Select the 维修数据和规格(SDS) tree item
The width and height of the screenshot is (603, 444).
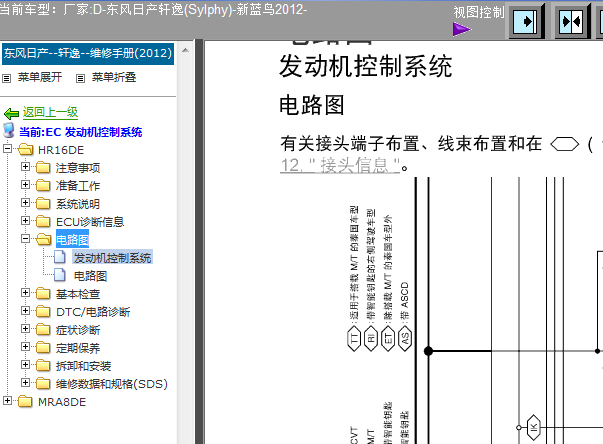pos(112,384)
